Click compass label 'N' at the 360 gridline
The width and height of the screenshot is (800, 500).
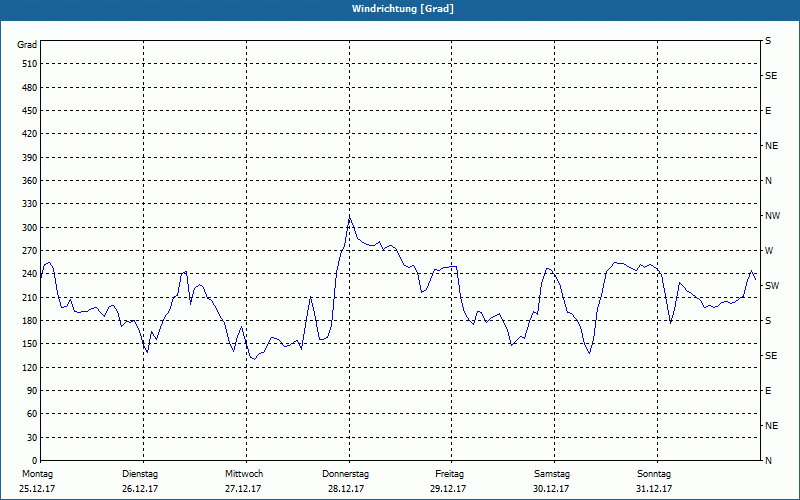point(768,181)
